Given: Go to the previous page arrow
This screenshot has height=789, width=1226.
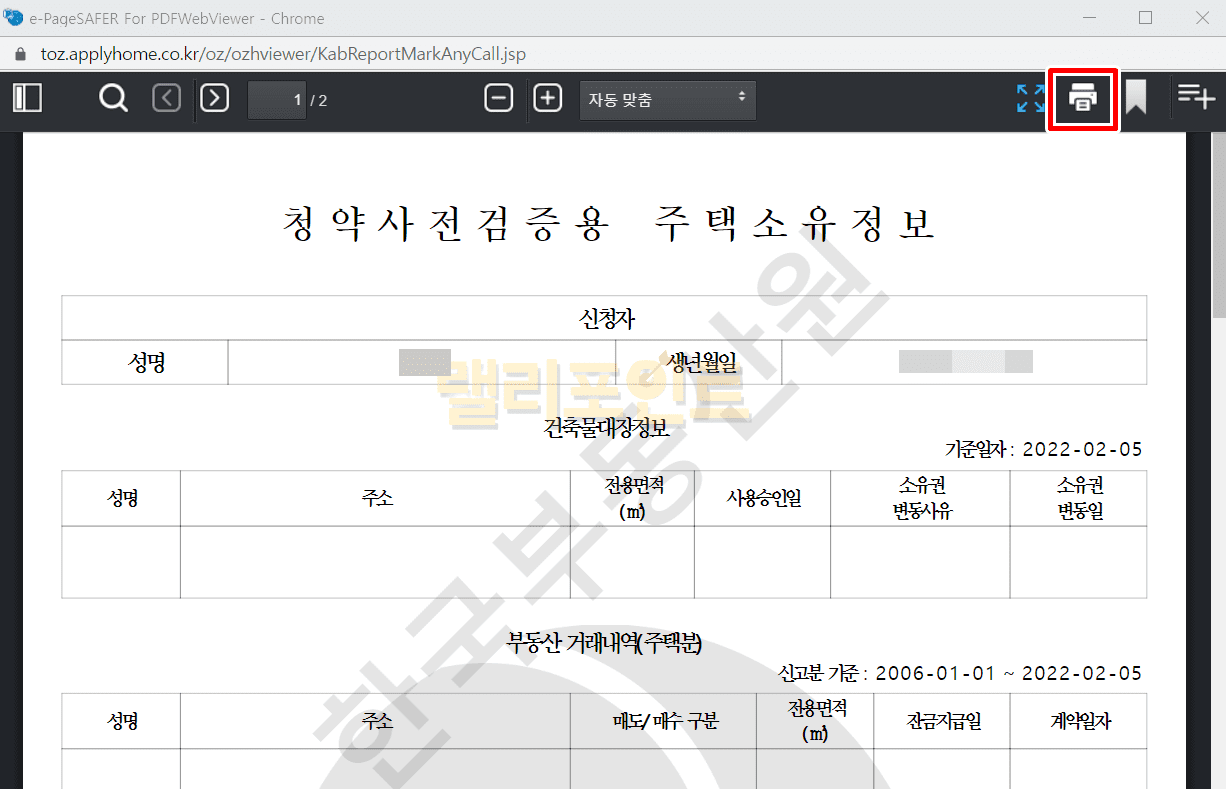Looking at the screenshot, I should [x=167, y=98].
